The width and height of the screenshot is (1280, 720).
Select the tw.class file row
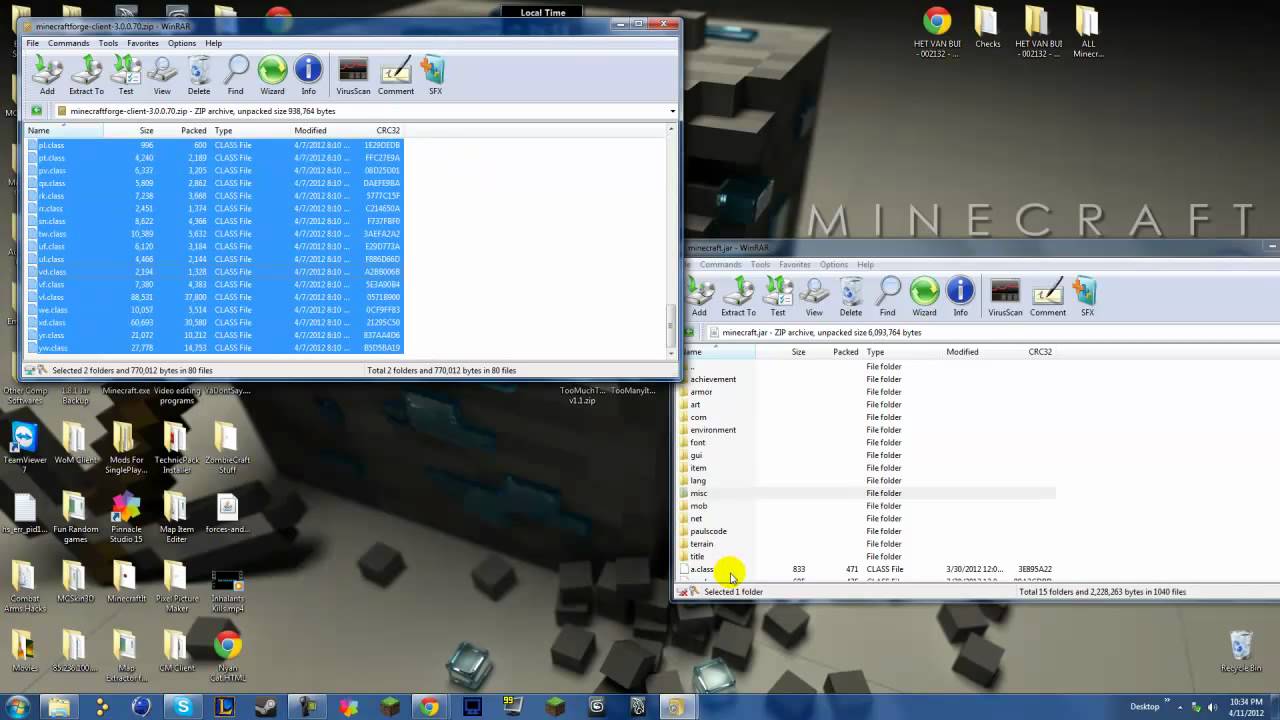[x=214, y=234]
